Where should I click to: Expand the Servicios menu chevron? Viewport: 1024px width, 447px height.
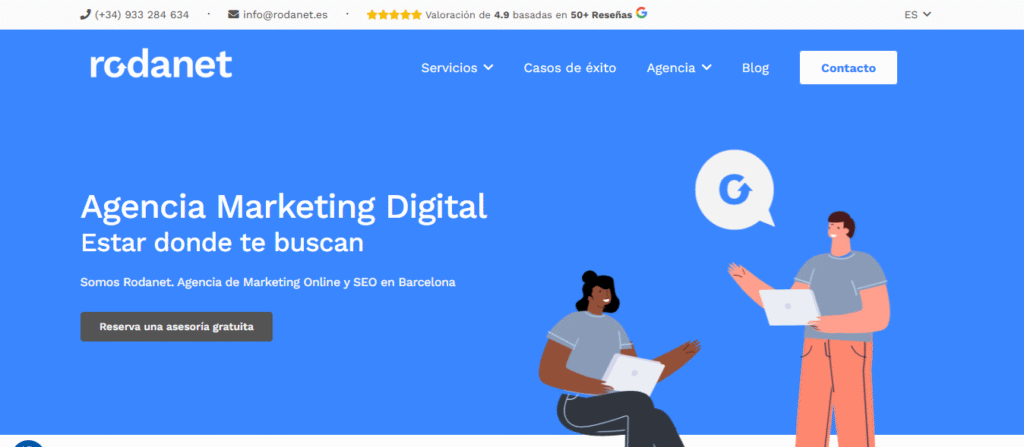[x=488, y=67]
